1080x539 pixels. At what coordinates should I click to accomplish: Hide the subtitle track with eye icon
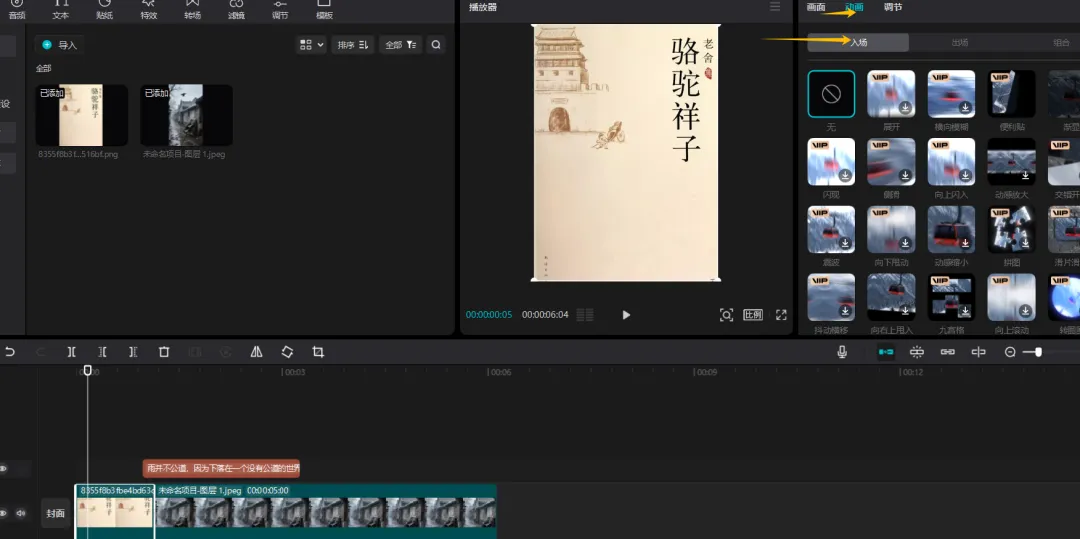tap(4, 468)
